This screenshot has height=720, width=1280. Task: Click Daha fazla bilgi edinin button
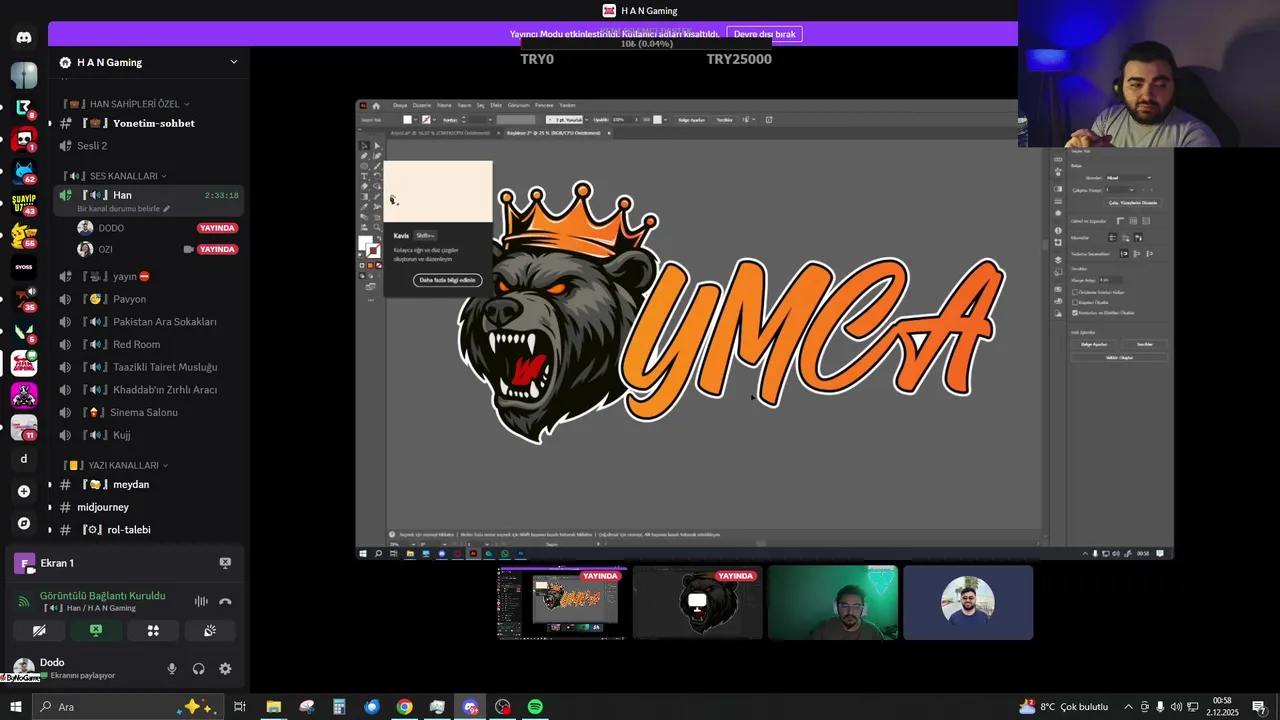click(447, 280)
